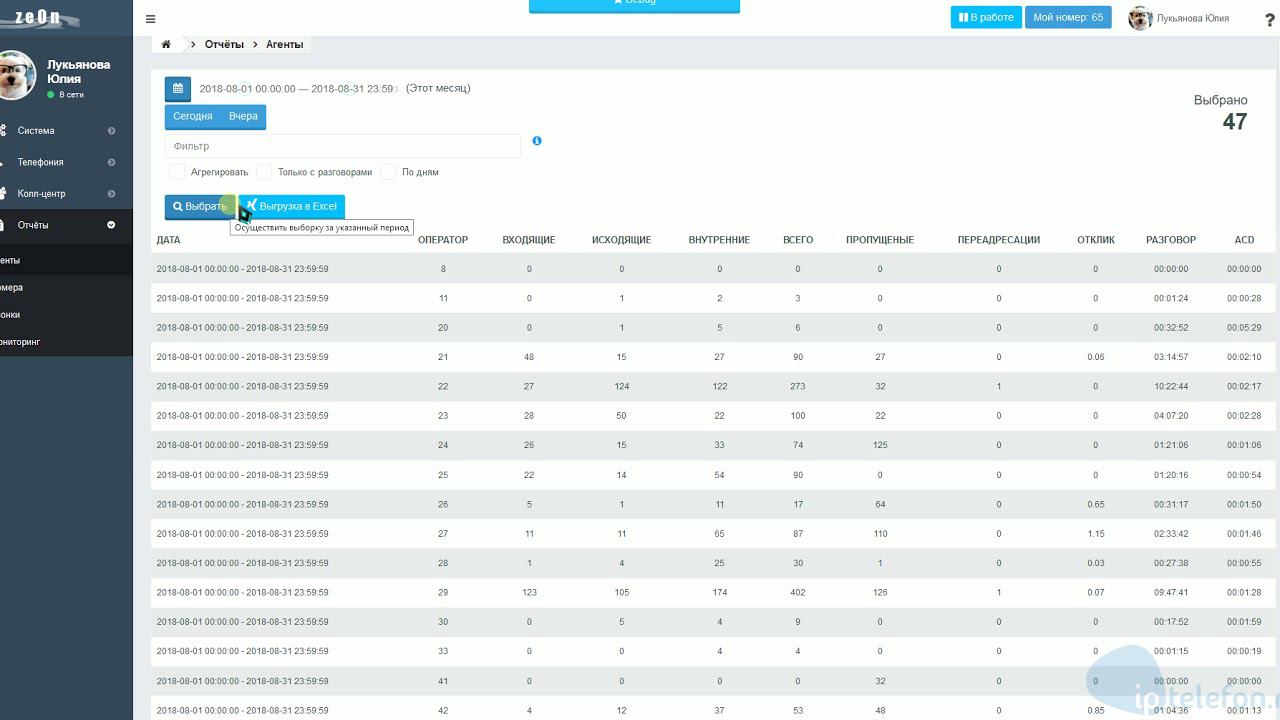Click missed value 125 cell
Screen dimensions: 1280x720
coord(880,445)
